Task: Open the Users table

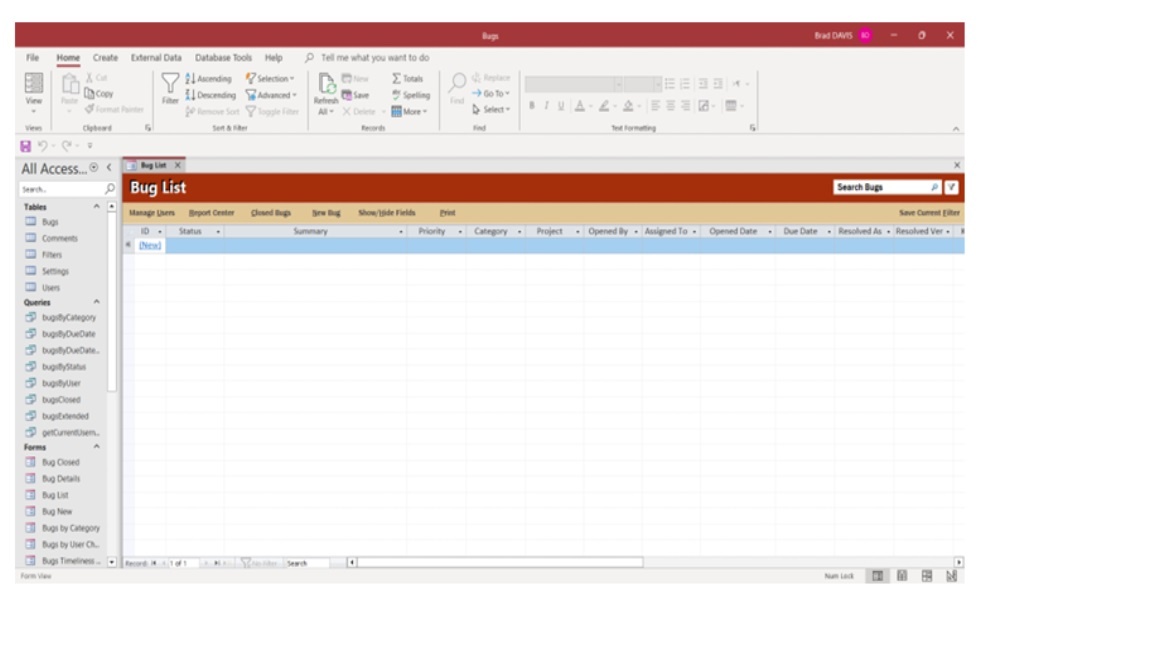Action: (51, 288)
